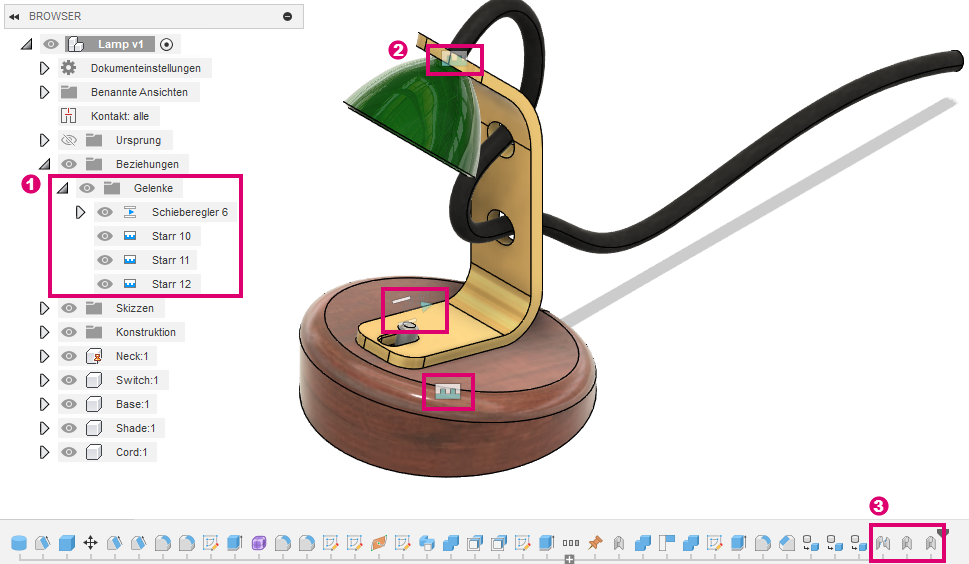
Task: Hide the Skizzen folder
Action: point(69,308)
